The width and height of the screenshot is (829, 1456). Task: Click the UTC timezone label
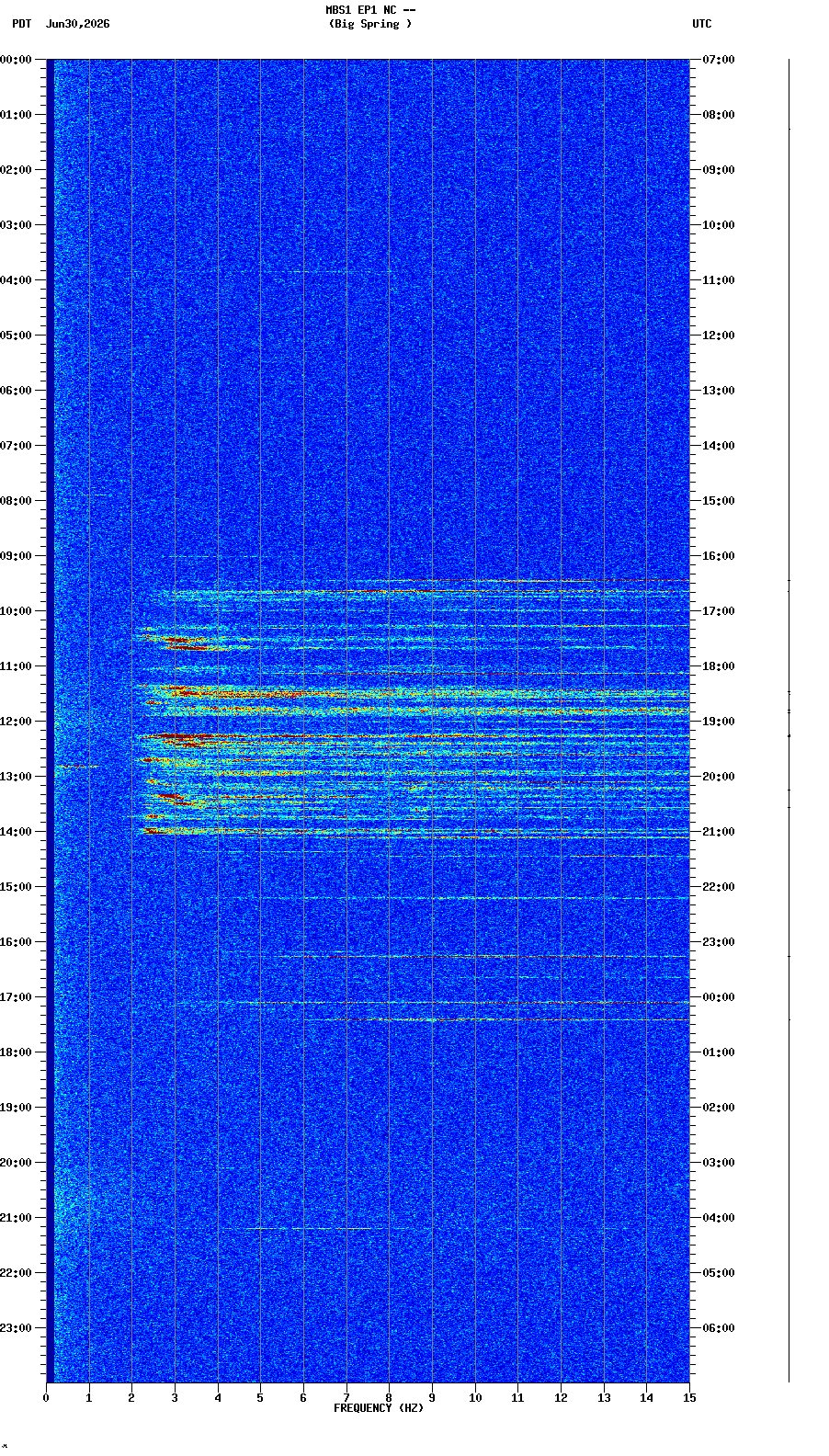click(702, 24)
